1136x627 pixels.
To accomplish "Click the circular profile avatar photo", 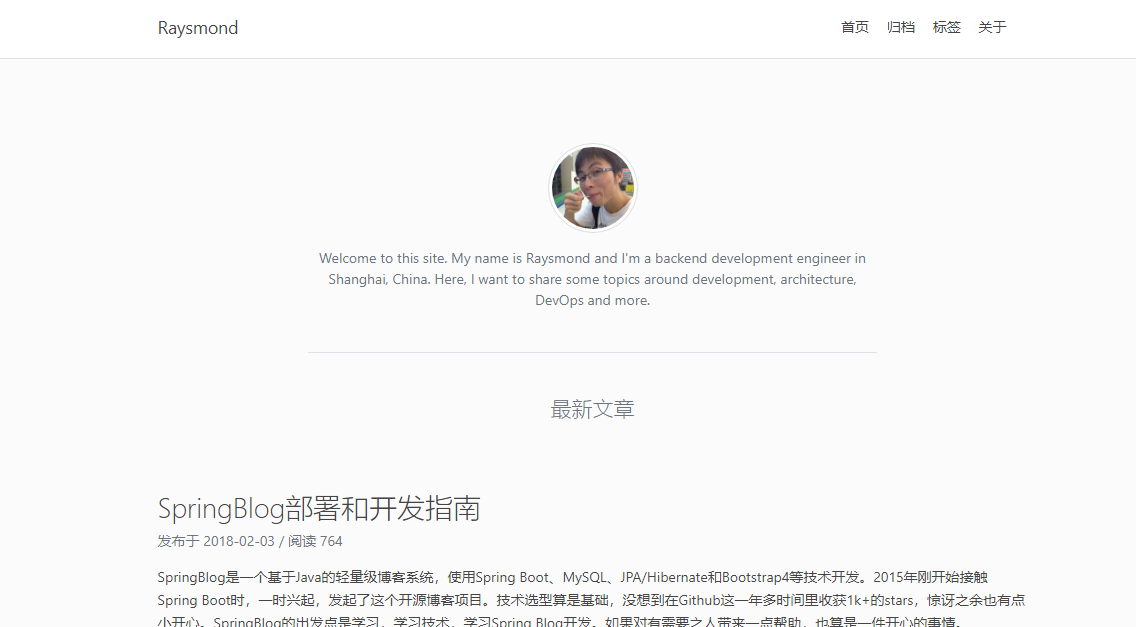I will pyautogui.click(x=593, y=188).
